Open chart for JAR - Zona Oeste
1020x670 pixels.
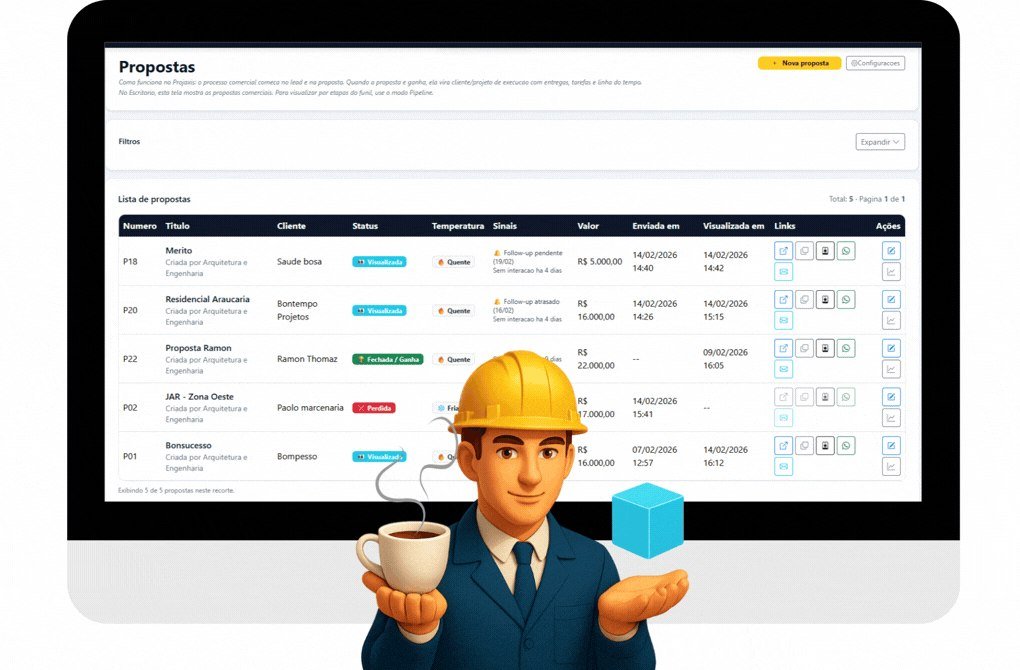click(x=891, y=418)
